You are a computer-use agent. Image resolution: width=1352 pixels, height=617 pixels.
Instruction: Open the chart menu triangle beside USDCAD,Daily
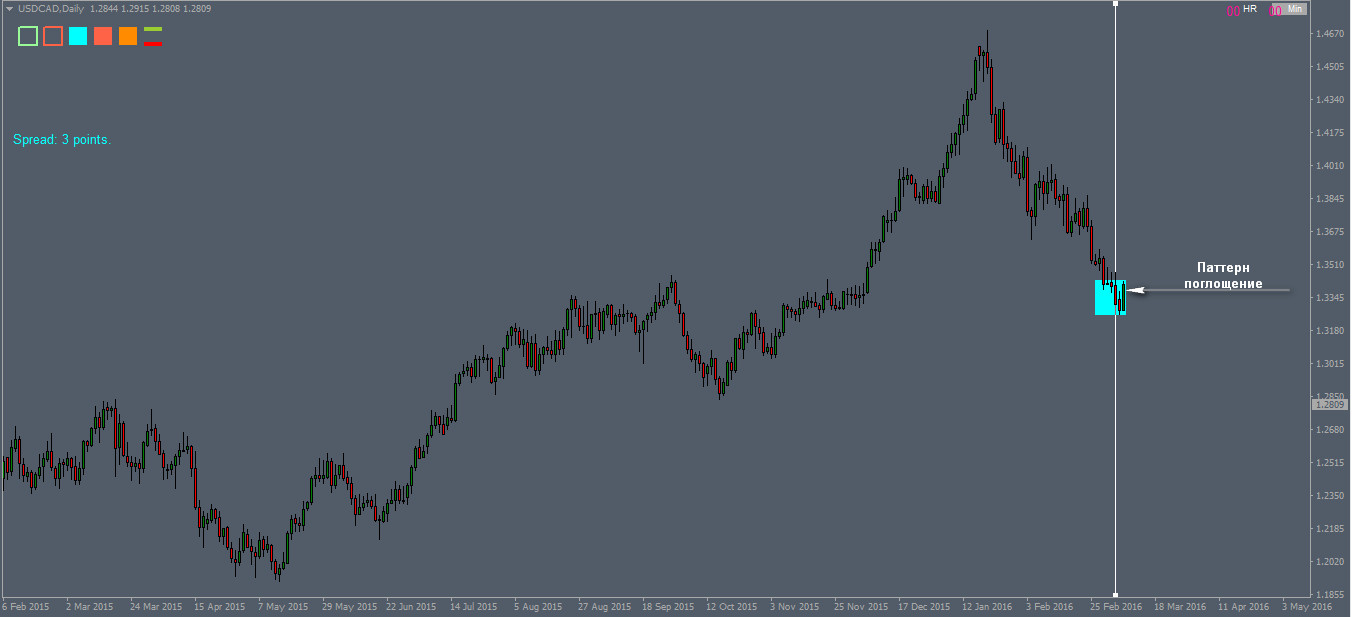click(x=9, y=9)
